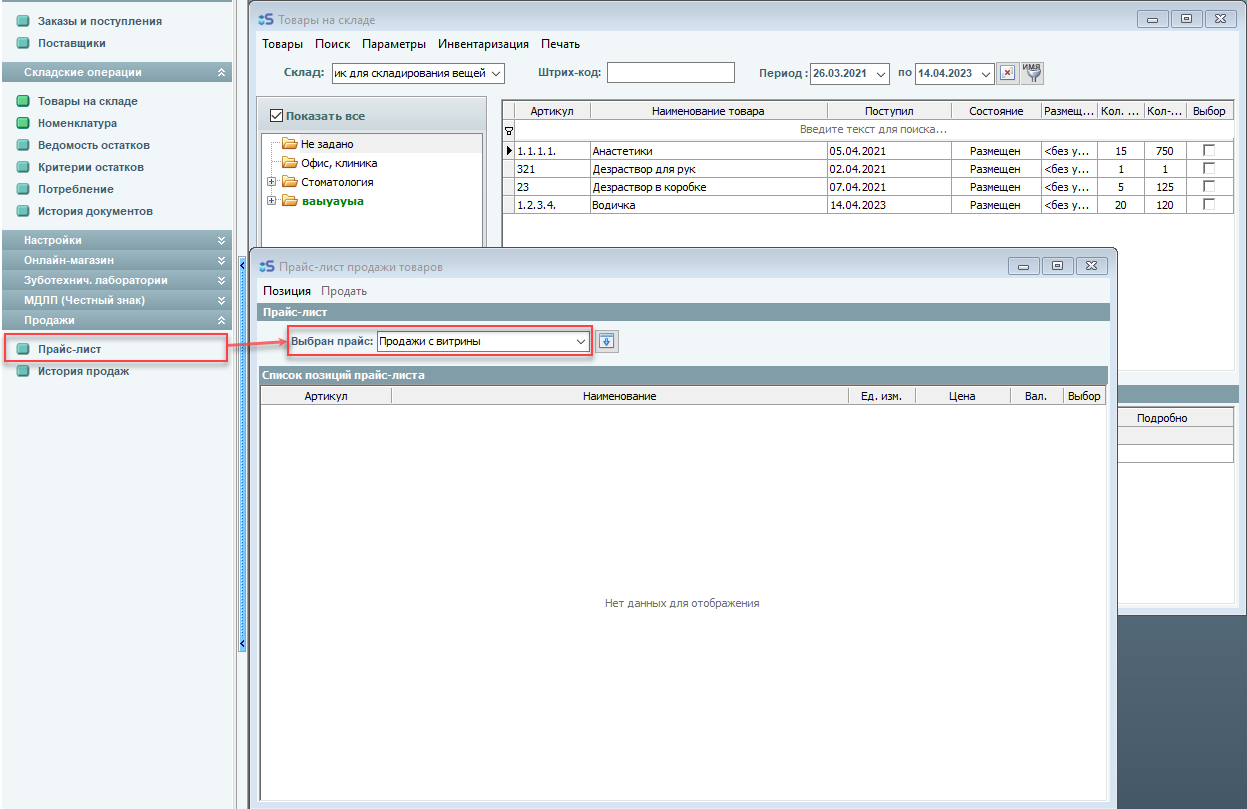Open the 'Позиция' menu in price list window
1247x809 pixels.
[287, 291]
